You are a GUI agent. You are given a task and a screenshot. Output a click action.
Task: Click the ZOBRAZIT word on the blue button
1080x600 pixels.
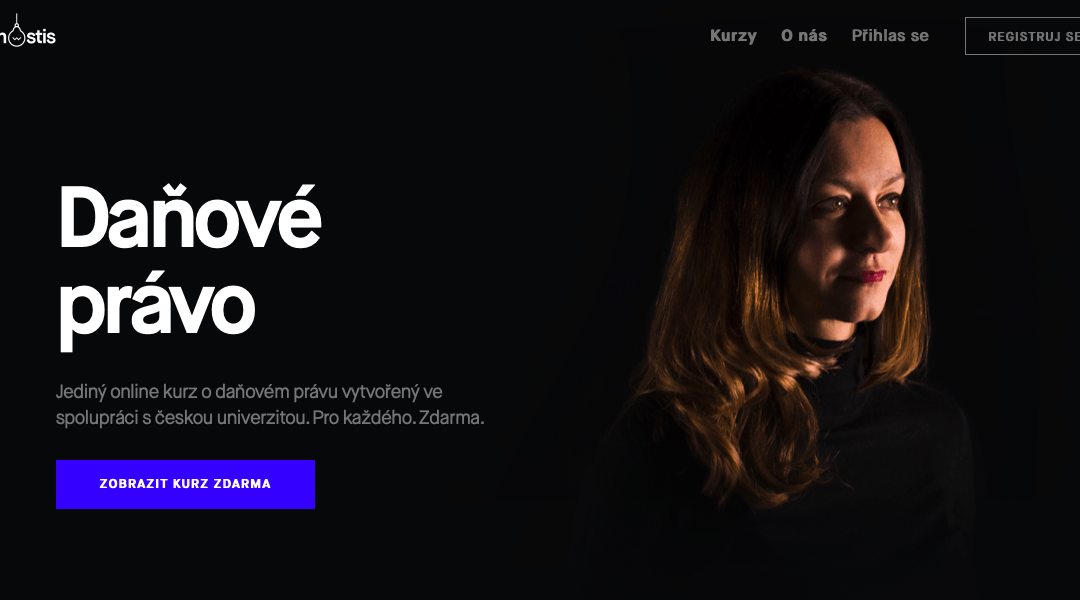coord(134,484)
